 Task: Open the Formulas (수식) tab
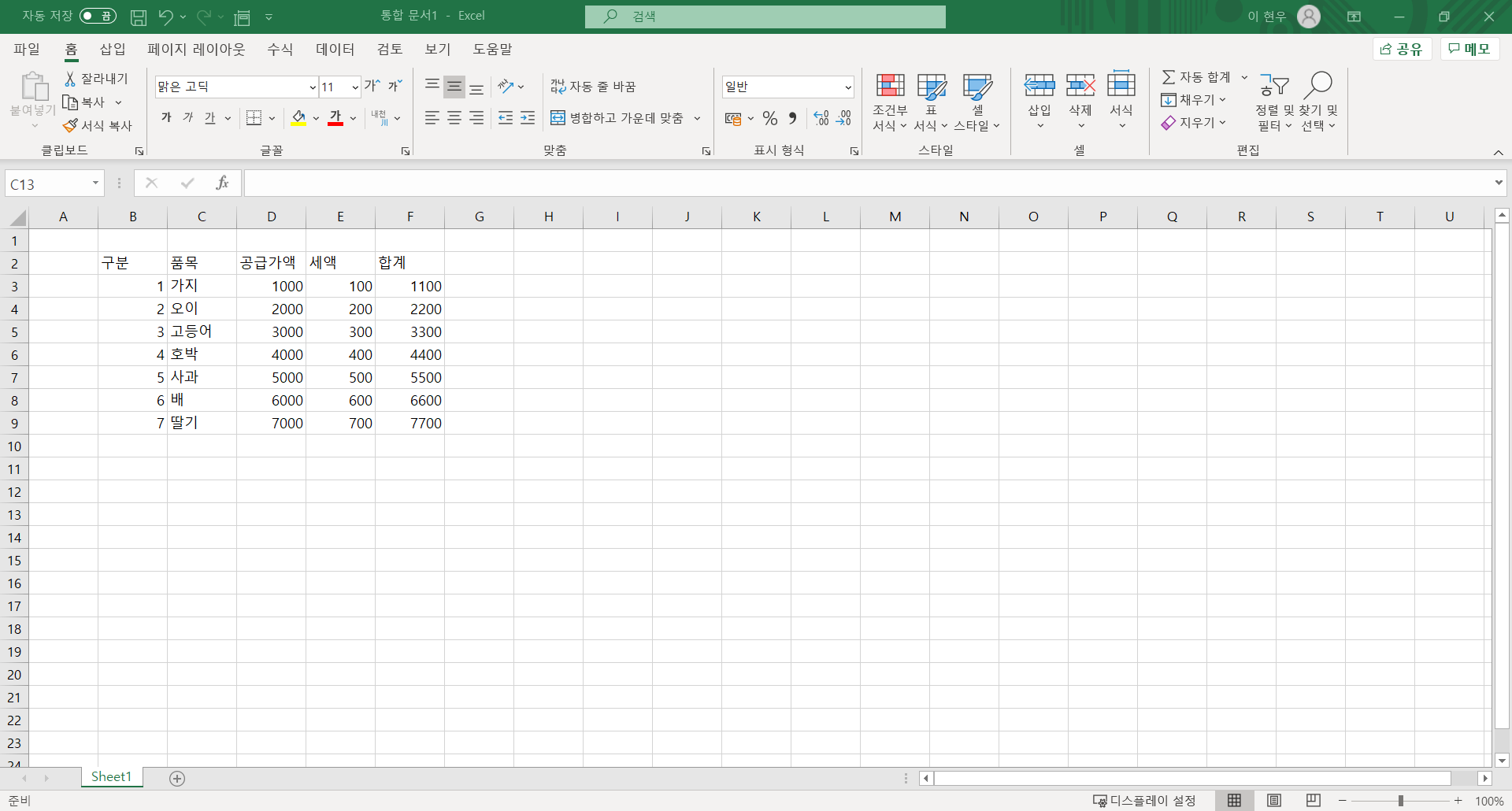point(280,49)
